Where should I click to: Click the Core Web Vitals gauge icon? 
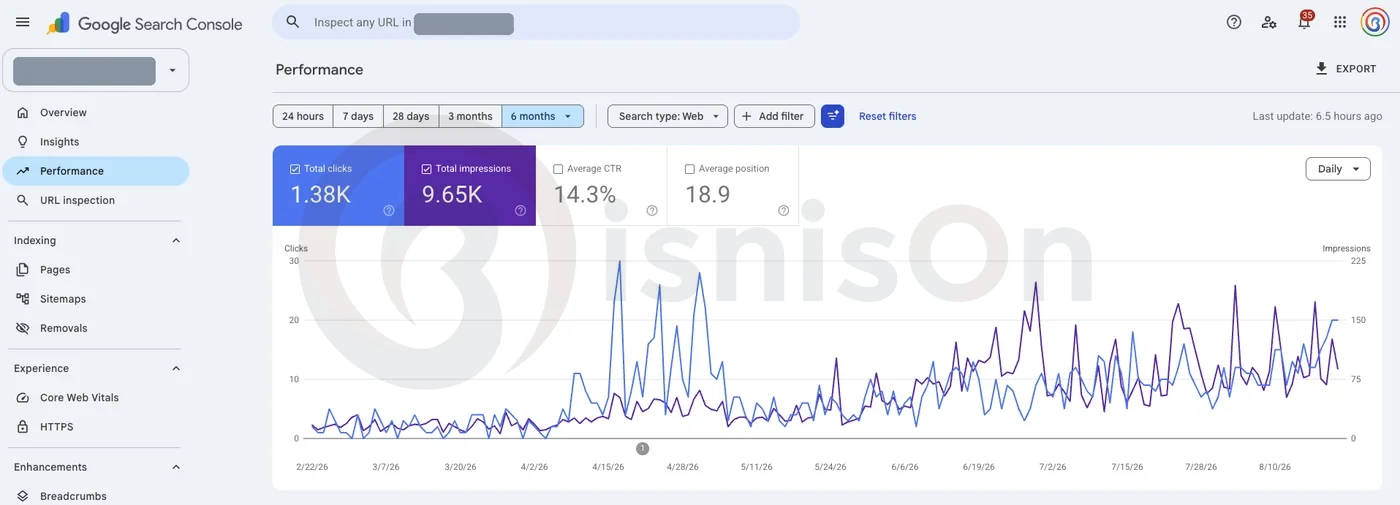(x=23, y=398)
